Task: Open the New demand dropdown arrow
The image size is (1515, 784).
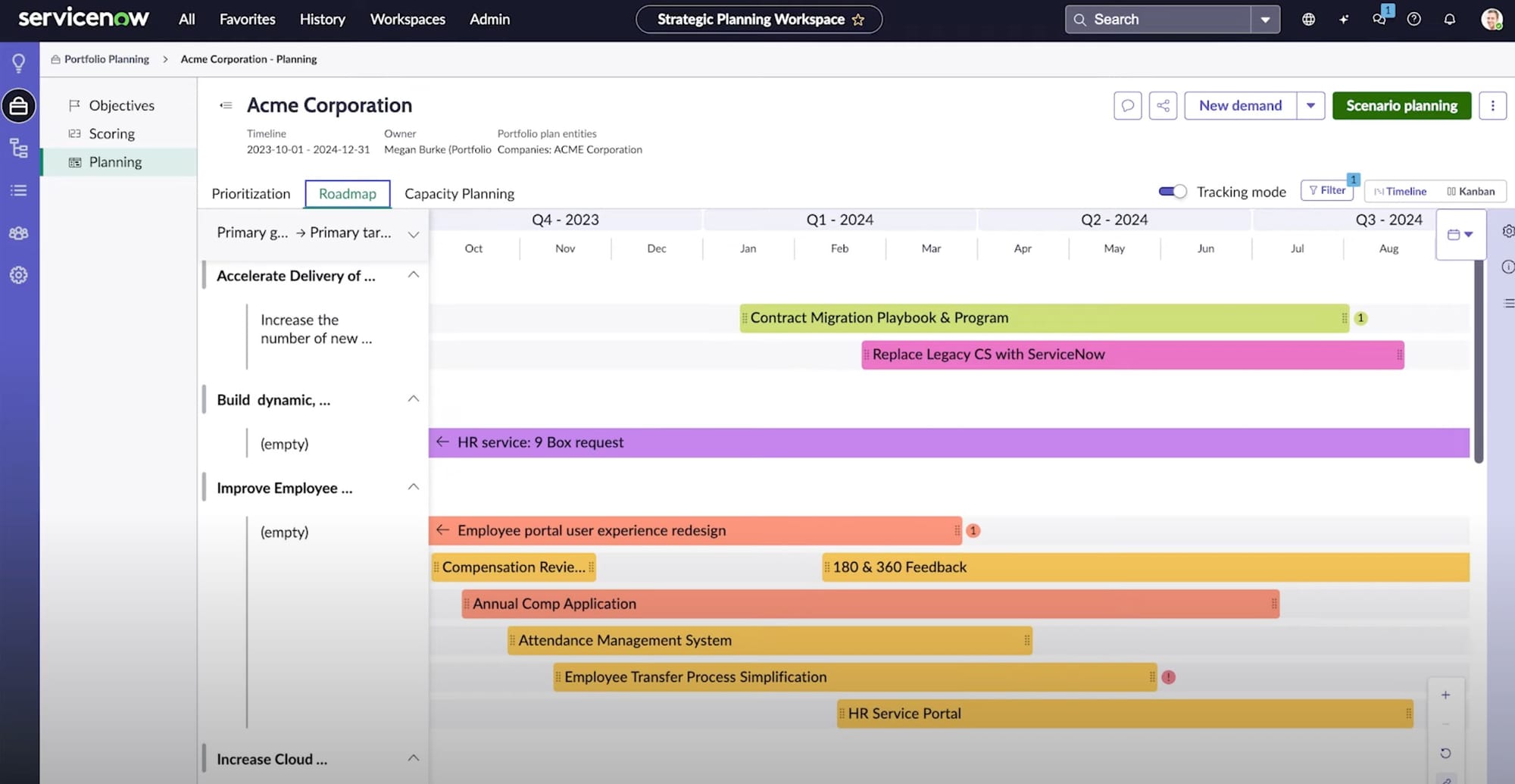Action: pos(1310,105)
